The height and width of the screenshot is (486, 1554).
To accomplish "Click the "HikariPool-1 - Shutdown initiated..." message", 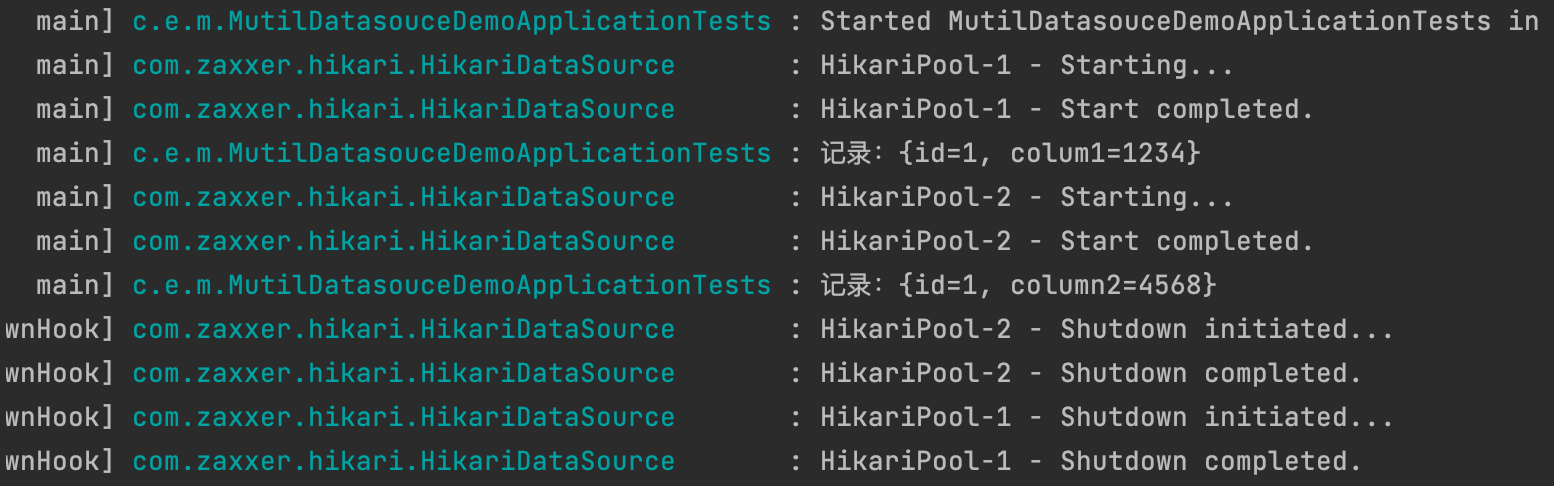I will (x=1106, y=417).
